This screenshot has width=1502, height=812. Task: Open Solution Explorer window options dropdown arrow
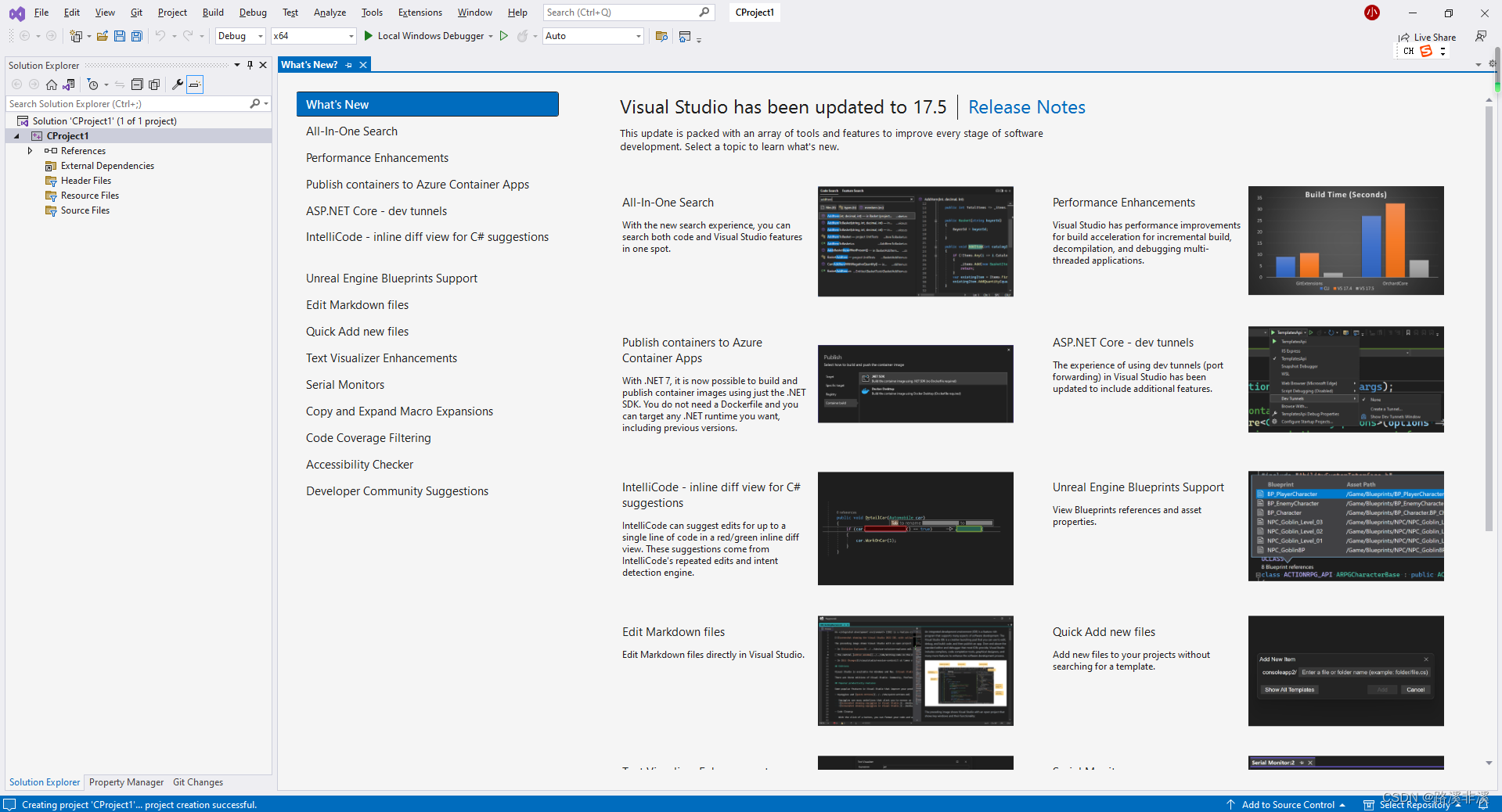coord(237,65)
